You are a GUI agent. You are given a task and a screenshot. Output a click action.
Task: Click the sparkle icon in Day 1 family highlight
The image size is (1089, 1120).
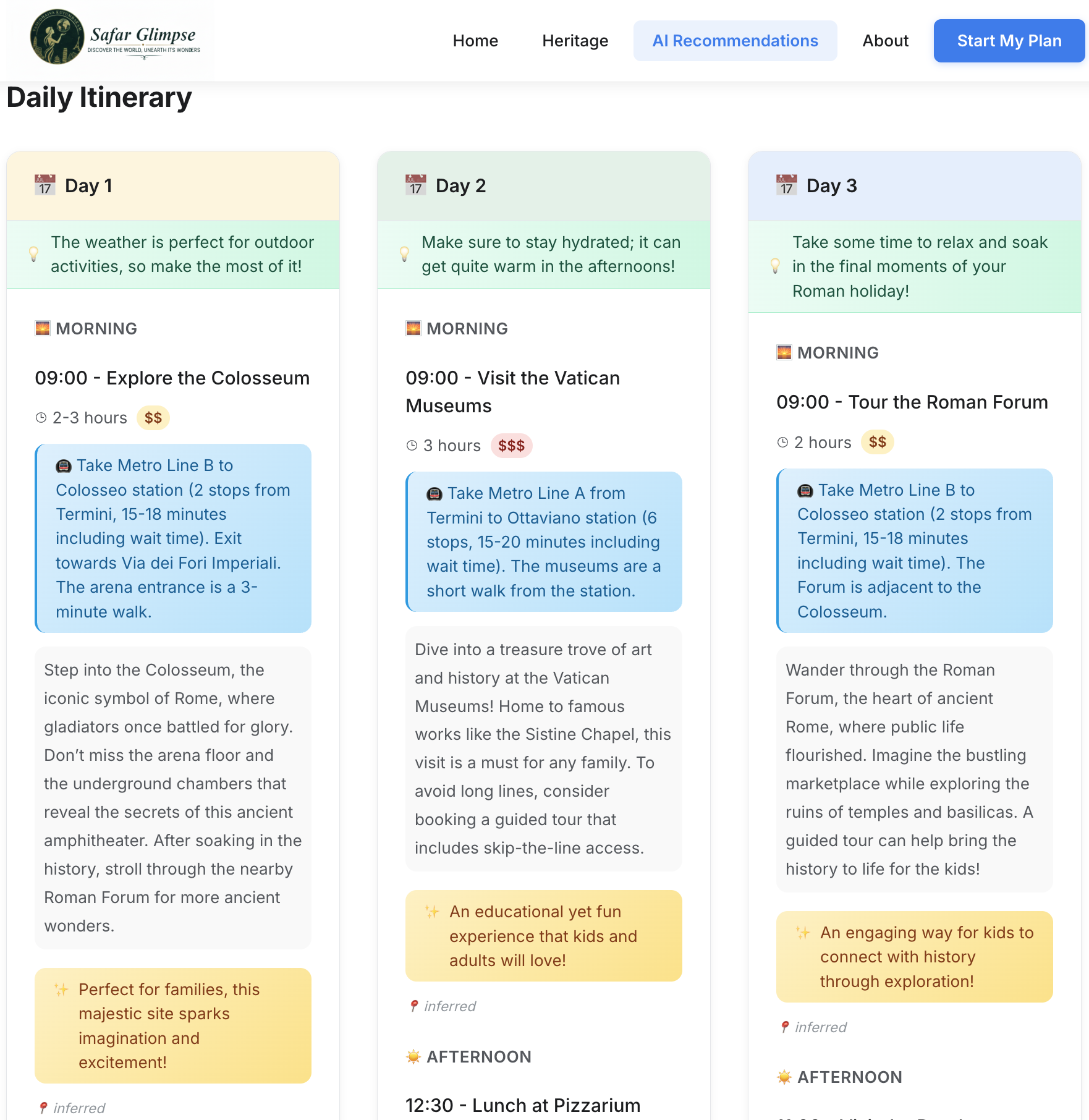click(x=61, y=989)
